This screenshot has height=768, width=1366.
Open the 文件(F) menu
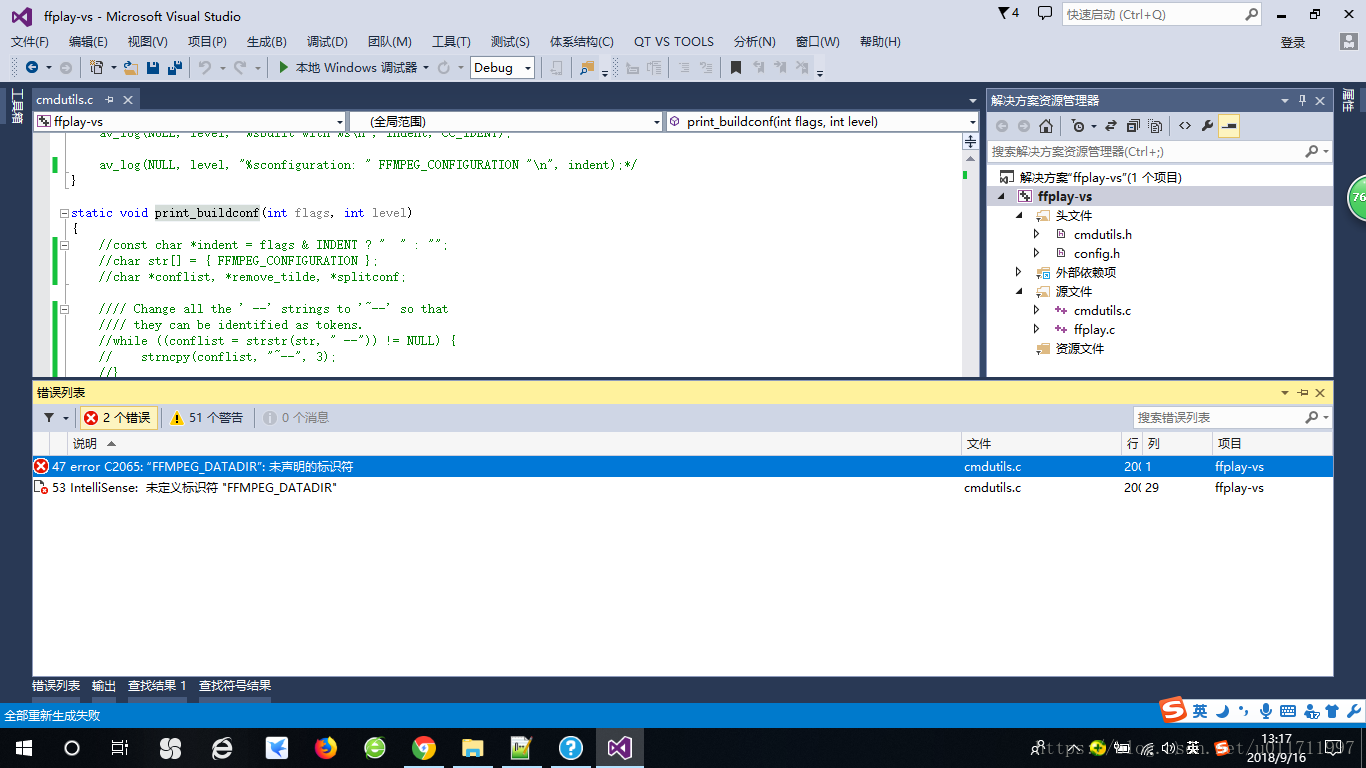point(30,41)
